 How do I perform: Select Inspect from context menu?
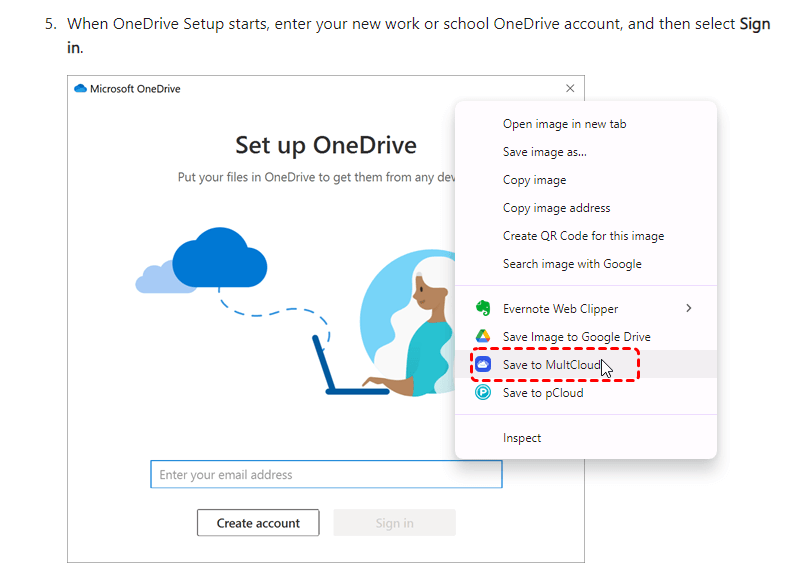point(585,438)
